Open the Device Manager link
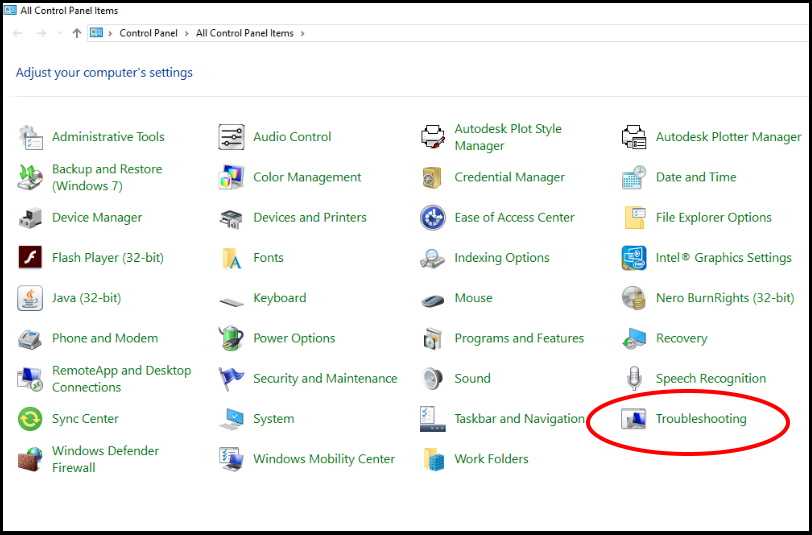This screenshot has width=812, height=535. (x=97, y=218)
